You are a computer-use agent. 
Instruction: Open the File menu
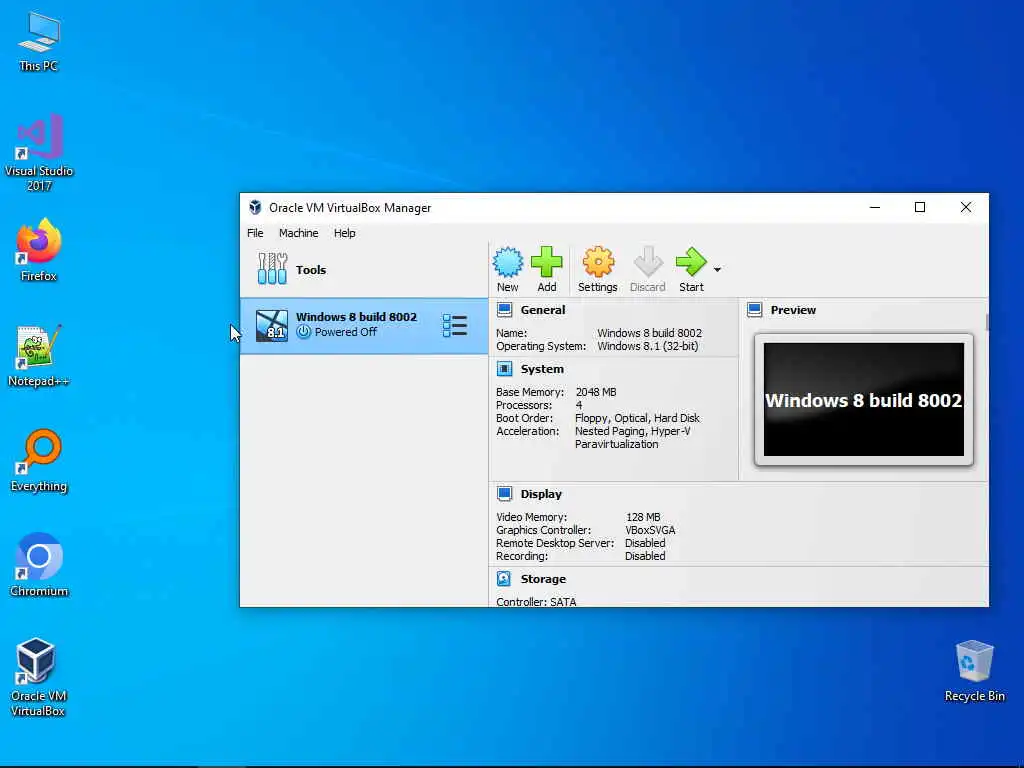click(255, 233)
